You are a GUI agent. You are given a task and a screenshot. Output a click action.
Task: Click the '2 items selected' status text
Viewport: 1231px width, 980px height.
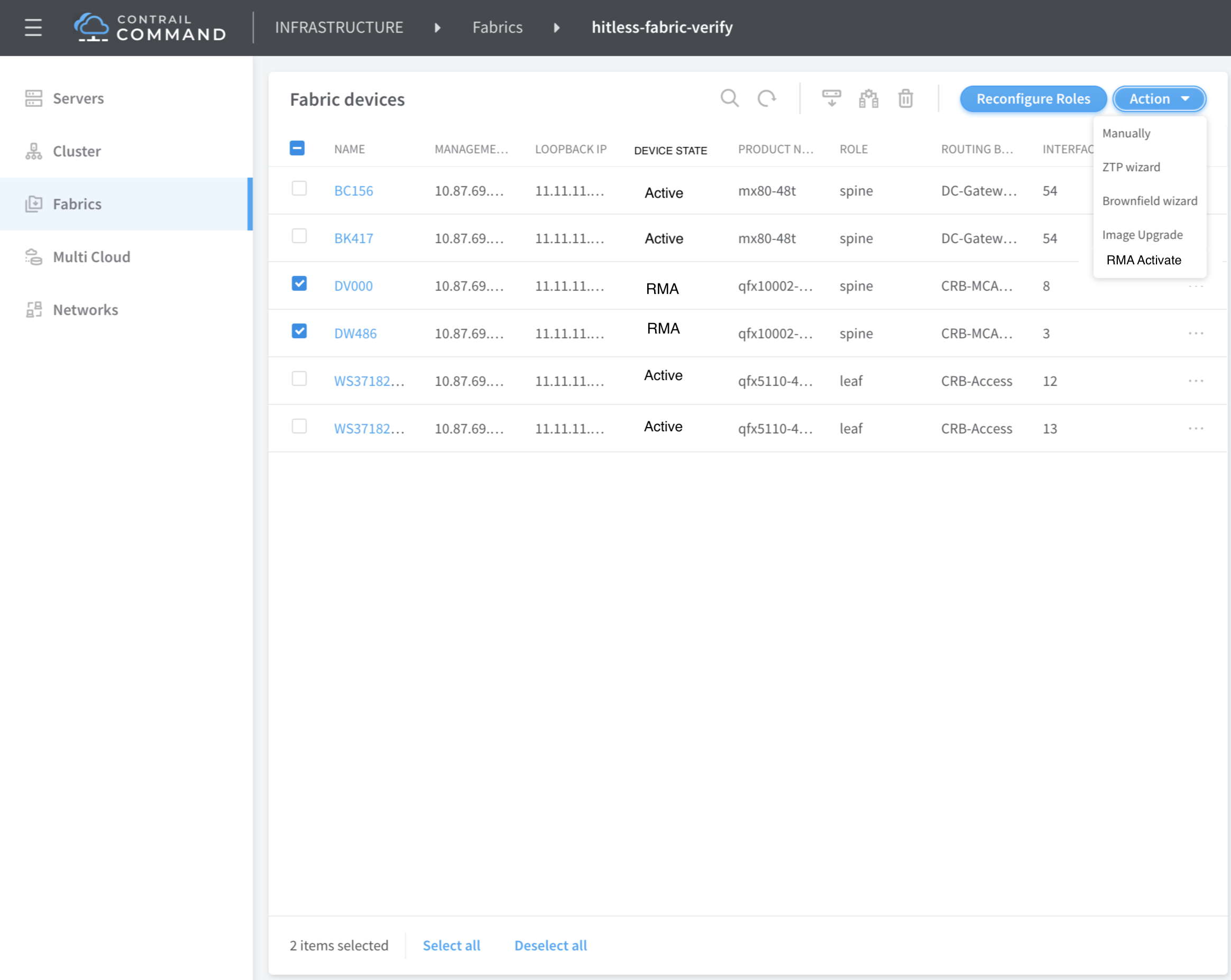[x=339, y=945]
